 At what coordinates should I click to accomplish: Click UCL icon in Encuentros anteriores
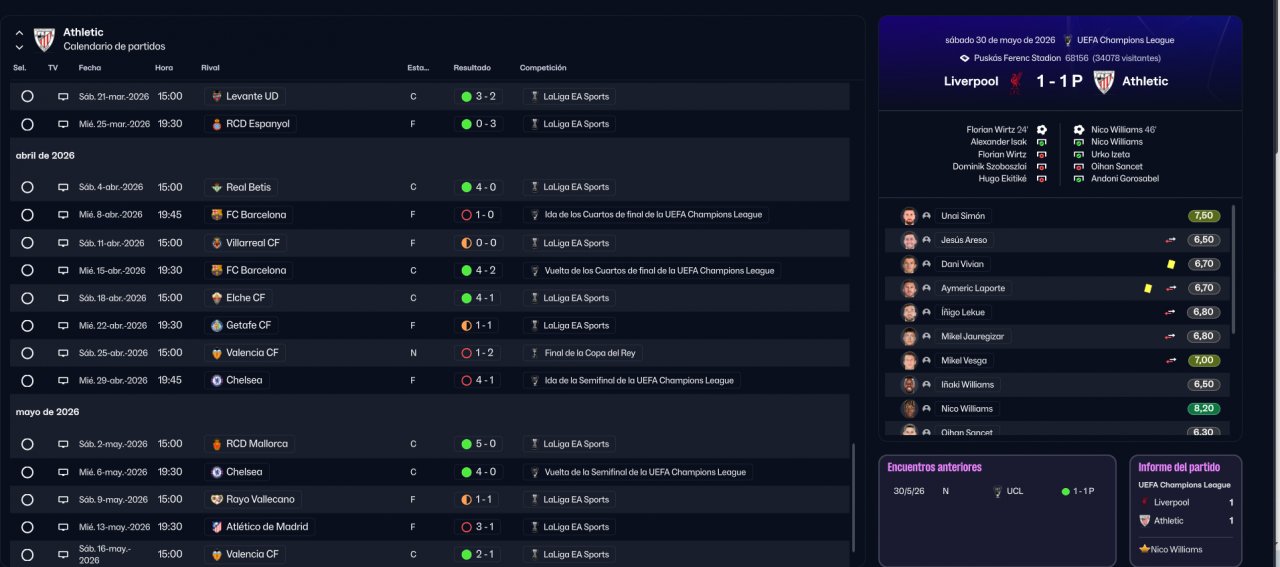pyautogui.click(x=998, y=491)
